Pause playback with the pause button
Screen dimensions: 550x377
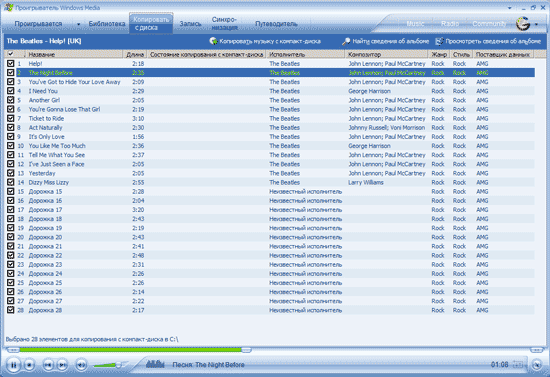(13, 365)
